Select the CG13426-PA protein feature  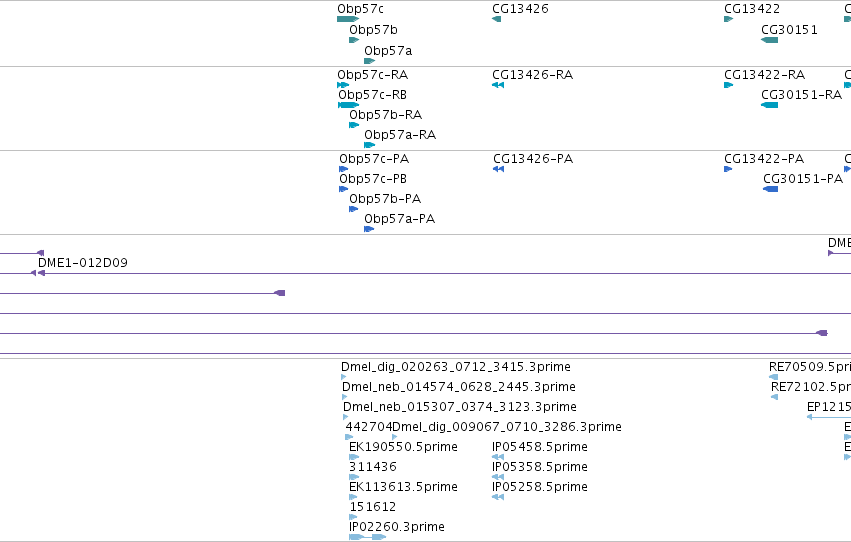click(x=498, y=169)
